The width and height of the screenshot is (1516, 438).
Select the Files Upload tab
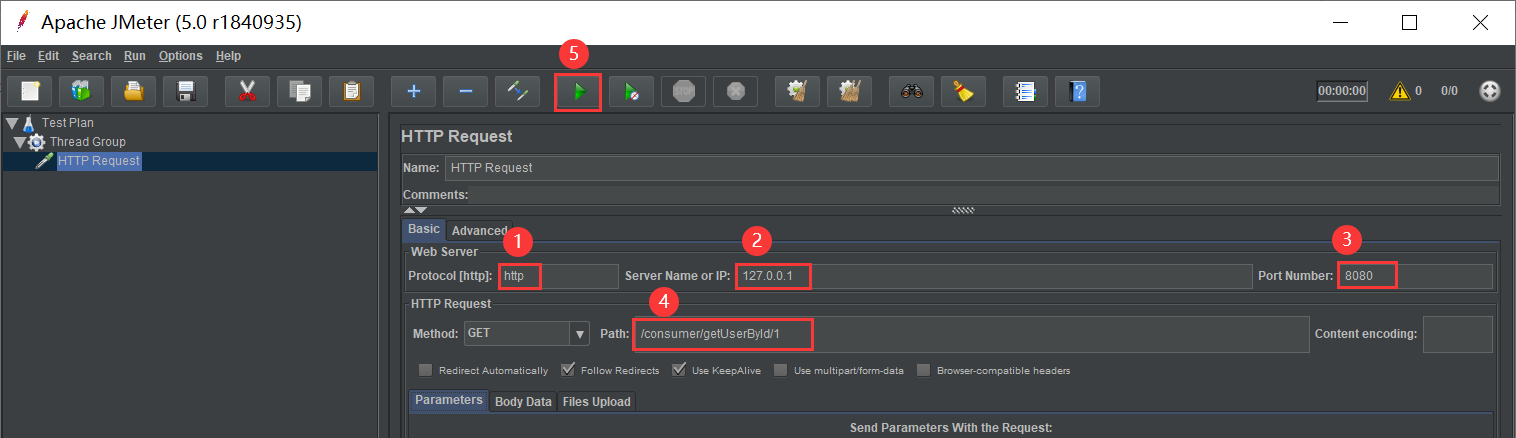(597, 401)
